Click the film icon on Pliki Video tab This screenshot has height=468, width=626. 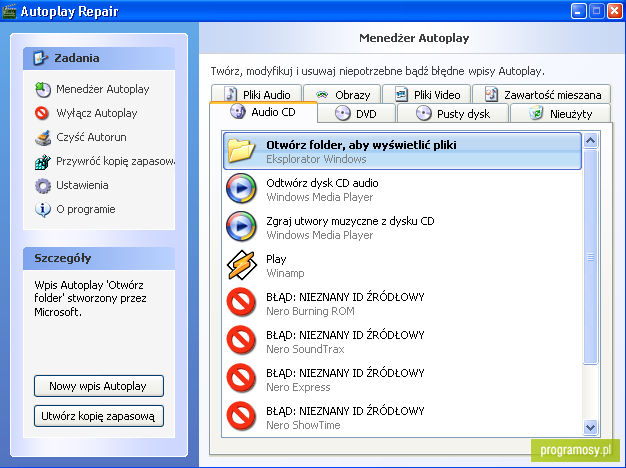pos(401,94)
